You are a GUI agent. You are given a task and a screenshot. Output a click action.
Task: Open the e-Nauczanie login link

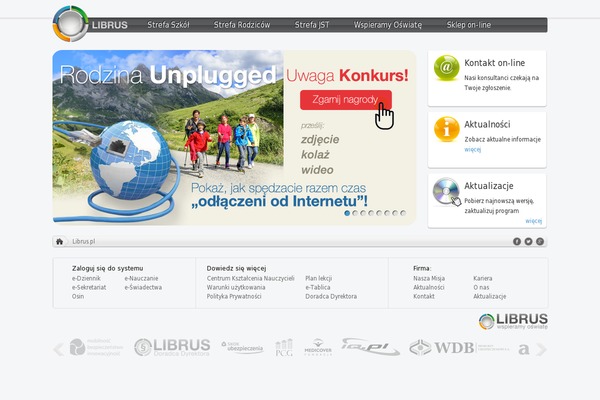click(x=141, y=278)
